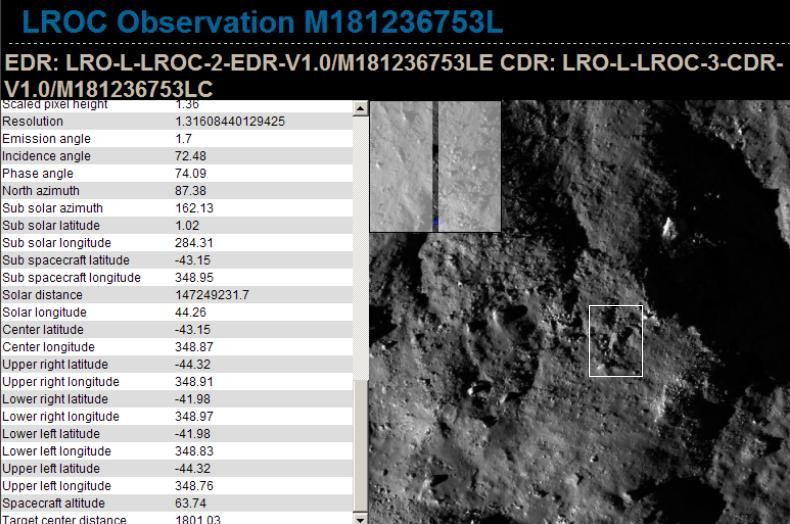Screen dimensions: 790x524
Task: Click the metadata table scrollbar thumb
Action: [x=361, y=445]
